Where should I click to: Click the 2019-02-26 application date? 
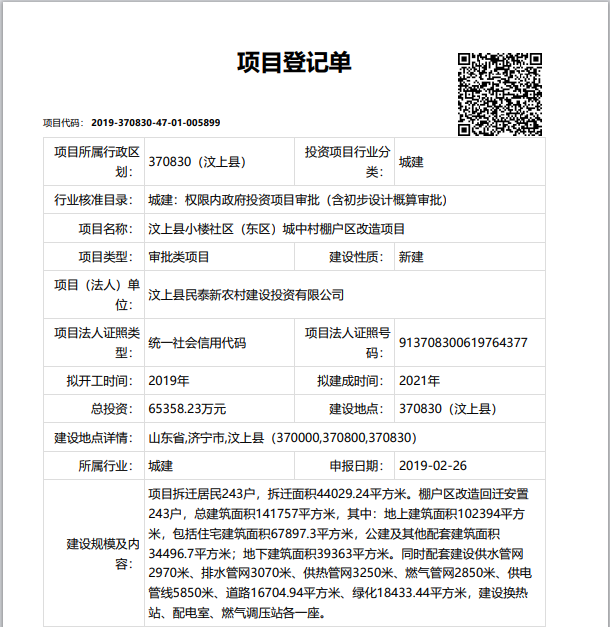point(432,466)
